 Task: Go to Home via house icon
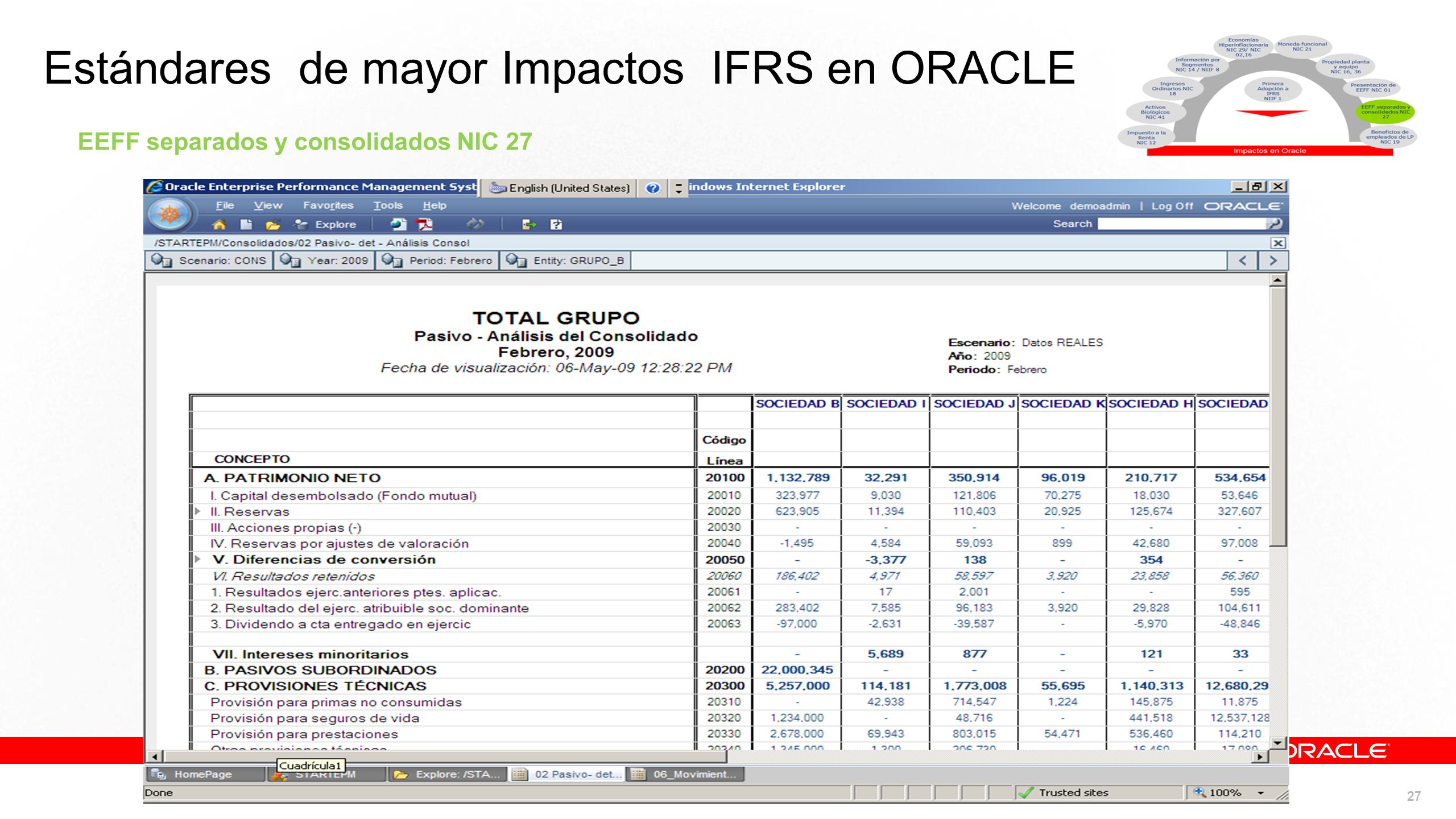click(x=219, y=225)
